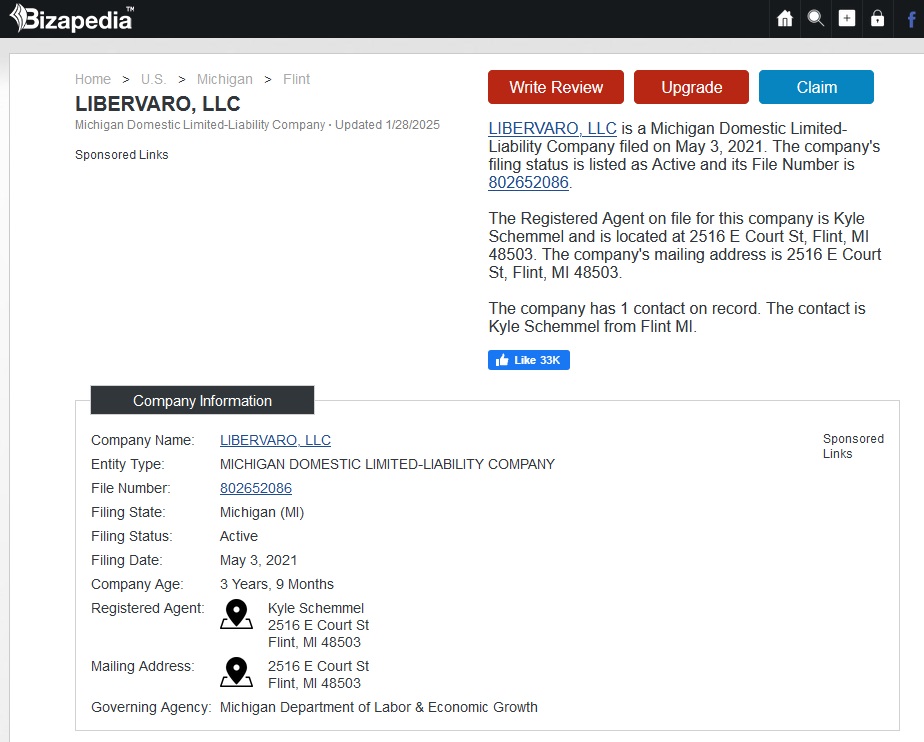924x742 pixels.
Task: Click the Bizapedia logo
Action: (x=72, y=18)
